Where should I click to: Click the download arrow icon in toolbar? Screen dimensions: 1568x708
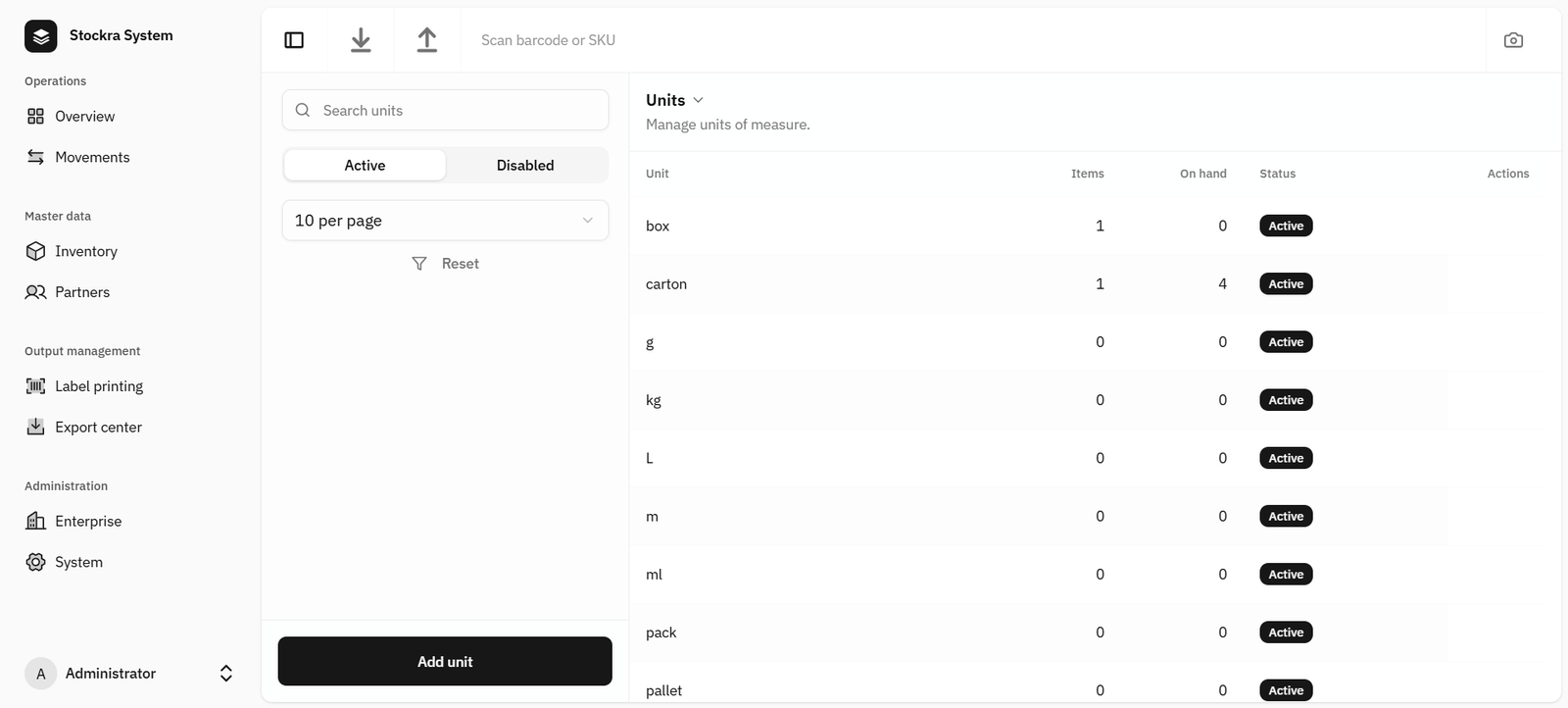361,40
